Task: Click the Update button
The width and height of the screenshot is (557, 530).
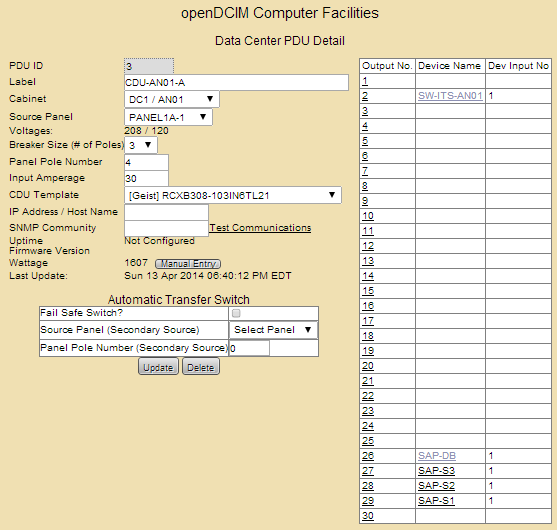Action: [x=158, y=367]
